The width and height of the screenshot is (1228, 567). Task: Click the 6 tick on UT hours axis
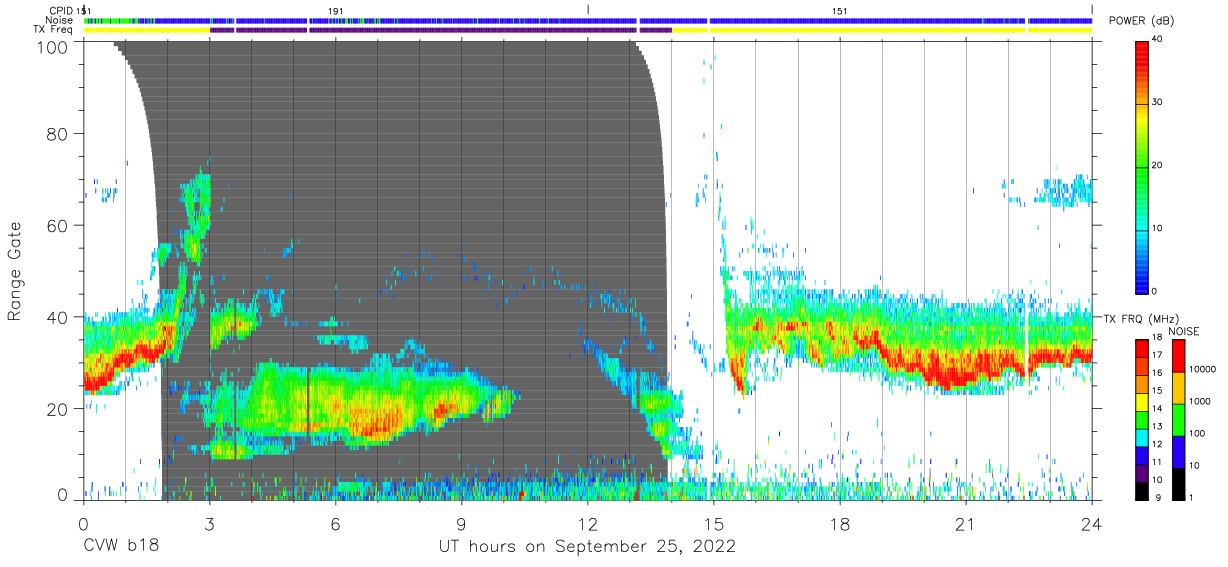[x=336, y=523]
